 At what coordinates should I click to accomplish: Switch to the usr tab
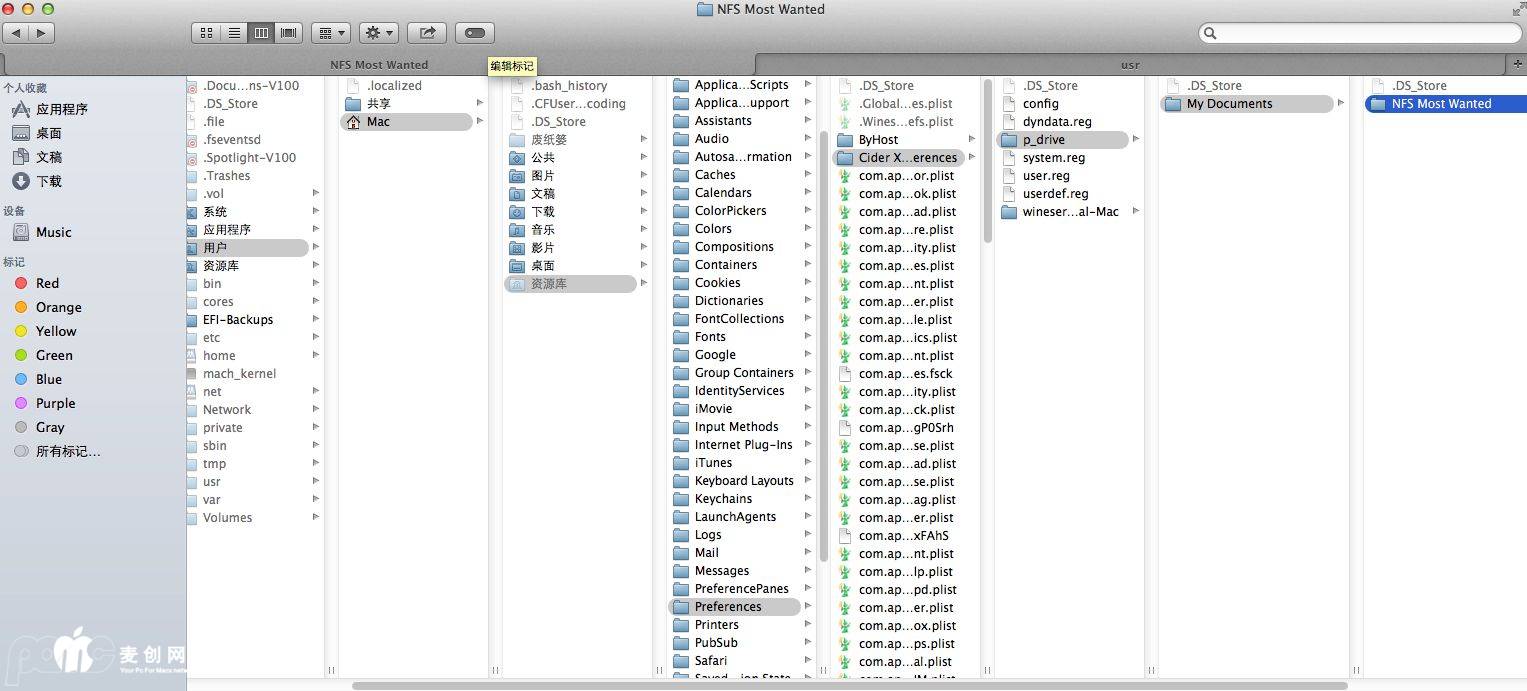click(x=1130, y=65)
